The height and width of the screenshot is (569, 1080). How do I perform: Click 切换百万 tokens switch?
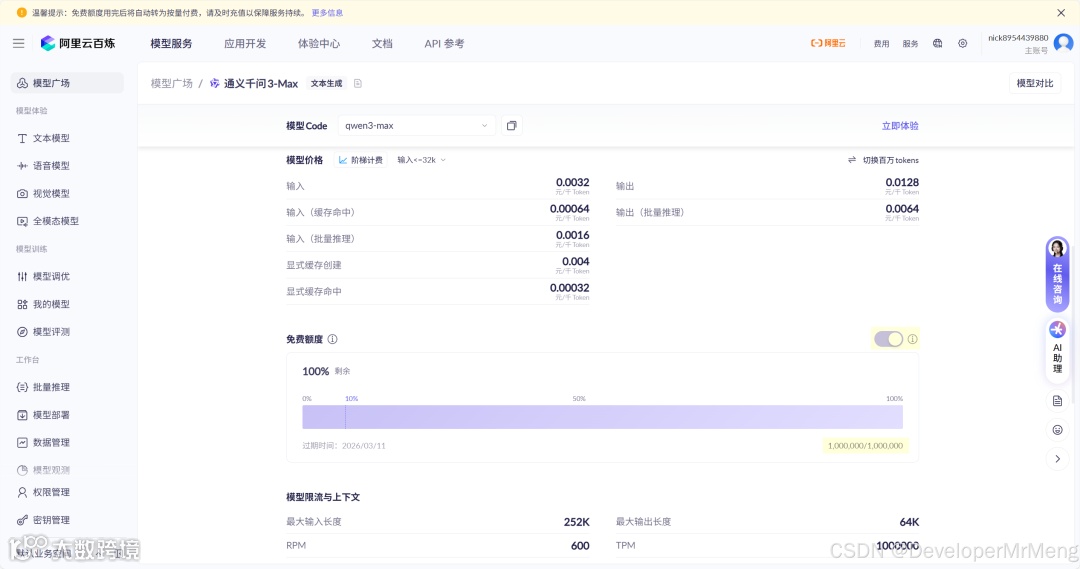tap(883, 160)
